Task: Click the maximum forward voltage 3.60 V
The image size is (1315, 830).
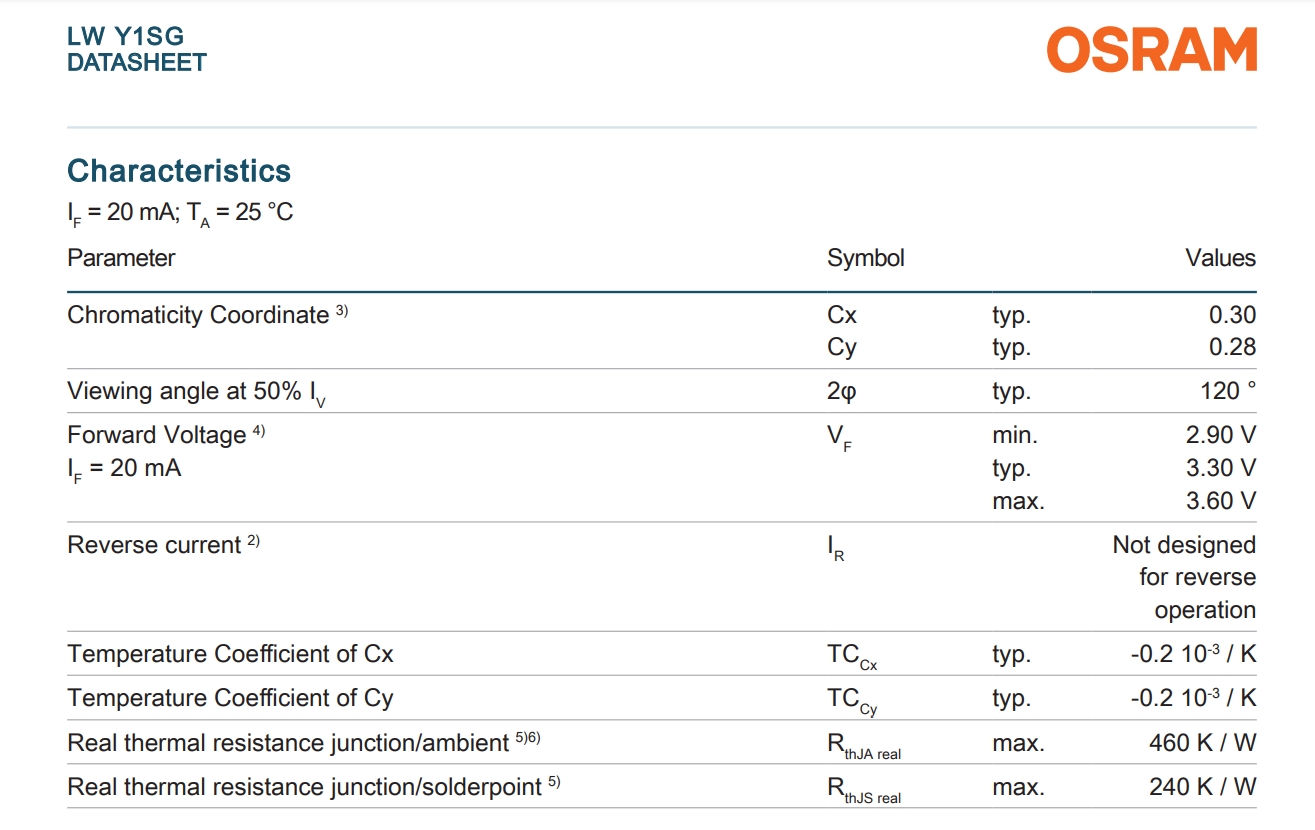Action: [1221, 501]
